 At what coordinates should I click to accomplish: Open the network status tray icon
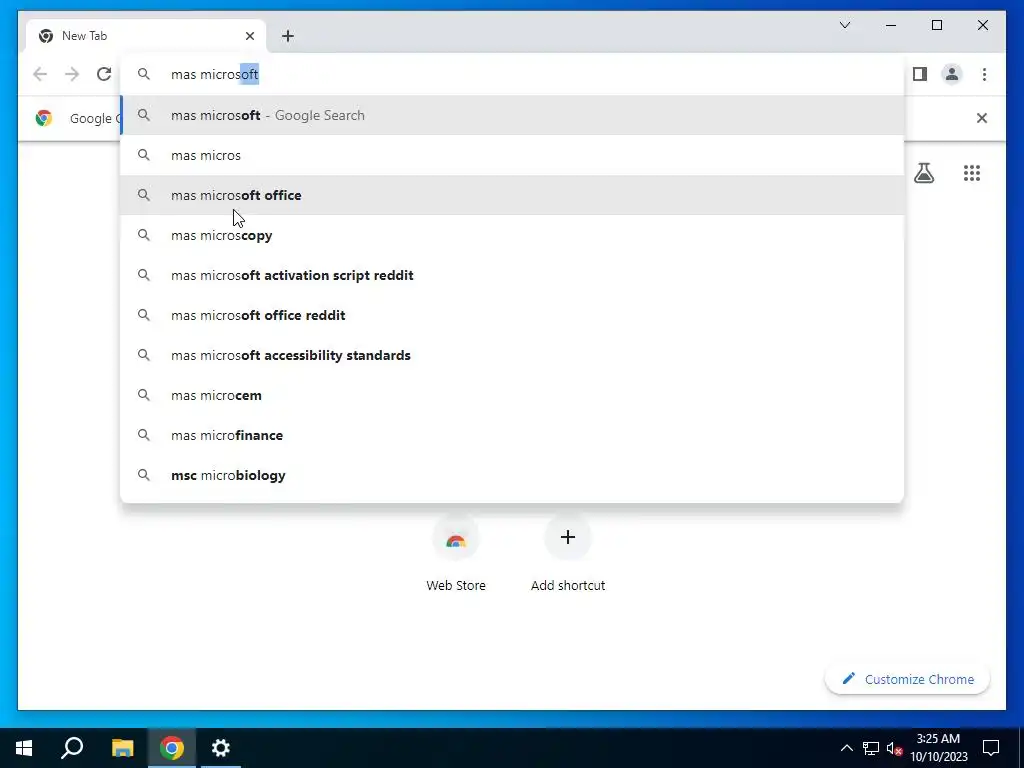(x=871, y=748)
